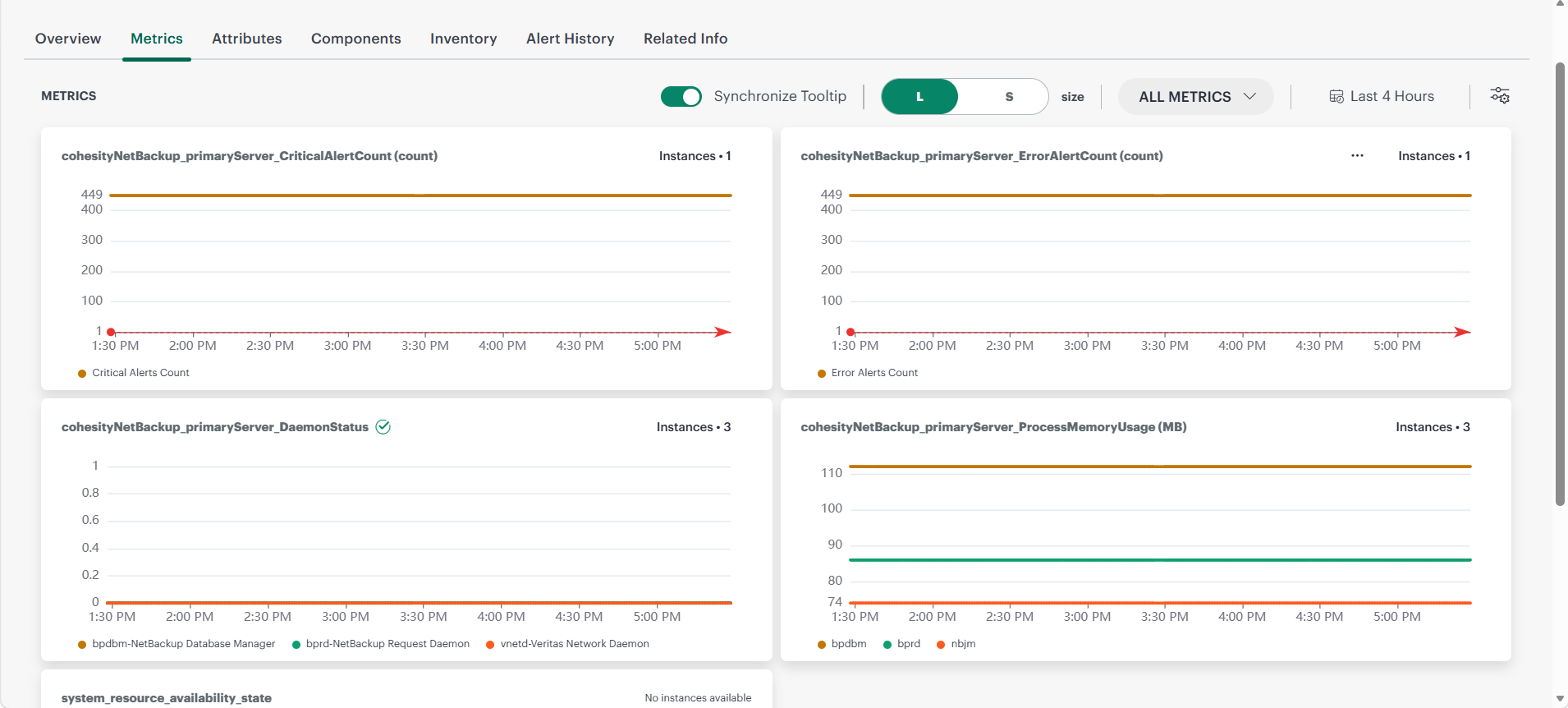Click the DaemonStatus green checkmark icon
Viewport: 1568px width, 708px height.
point(383,427)
